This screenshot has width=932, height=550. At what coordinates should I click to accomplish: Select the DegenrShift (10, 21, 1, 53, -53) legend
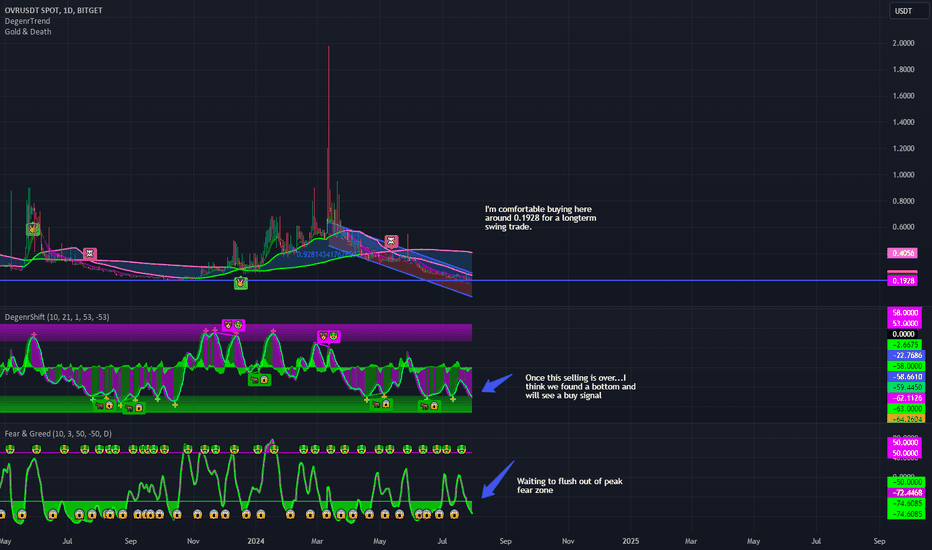click(57, 317)
